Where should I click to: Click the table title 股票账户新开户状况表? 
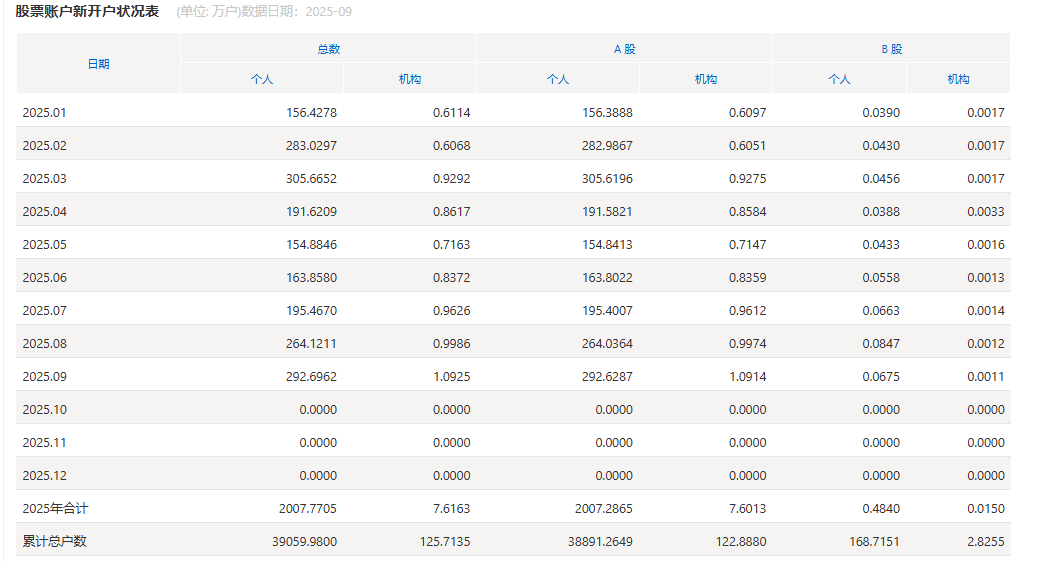[87, 12]
